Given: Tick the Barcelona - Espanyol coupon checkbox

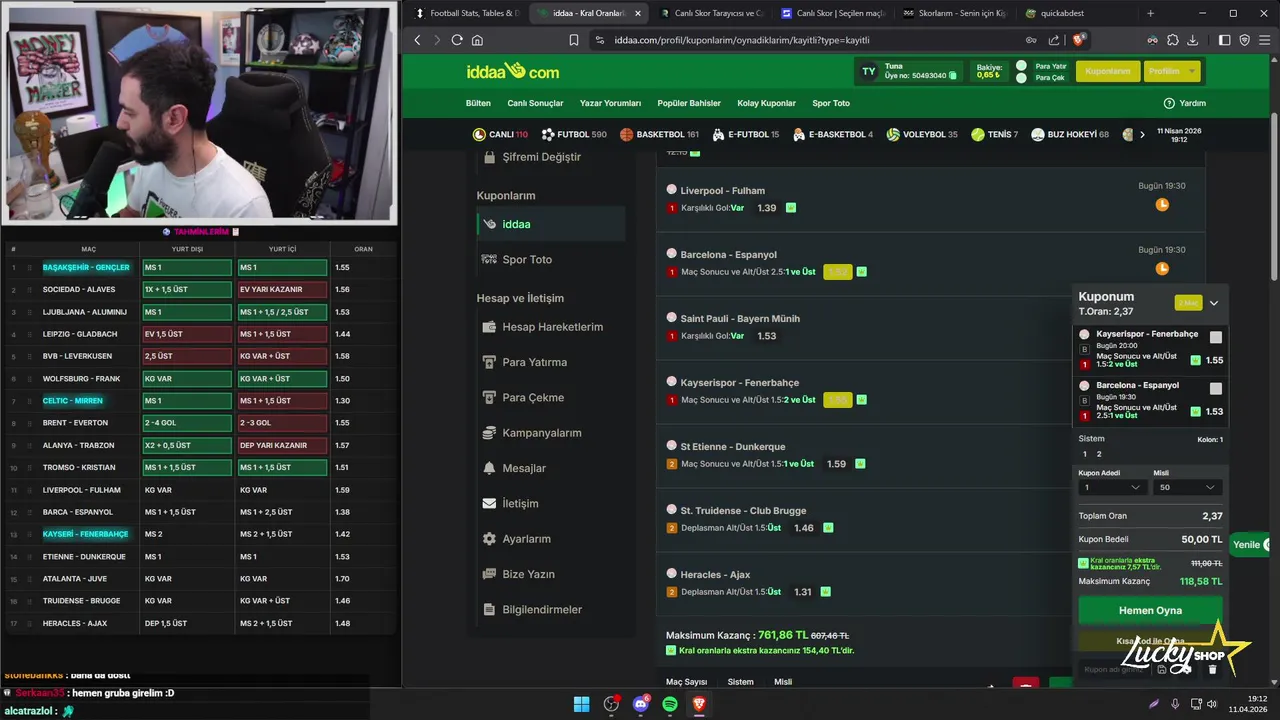Looking at the screenshot, I should pyautogui.click(x=1216, y=389).
